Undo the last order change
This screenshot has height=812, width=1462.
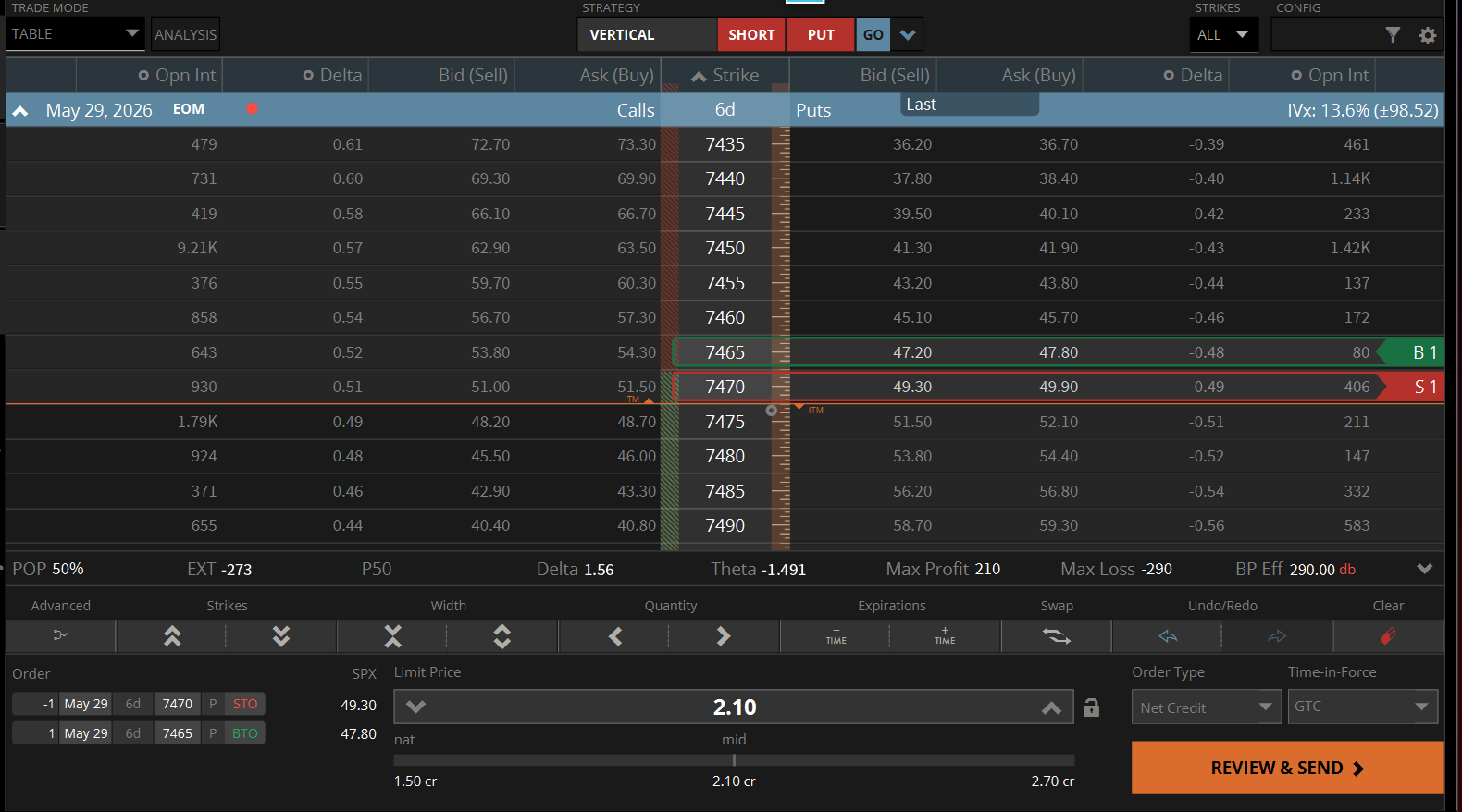tap(1168, 635)
